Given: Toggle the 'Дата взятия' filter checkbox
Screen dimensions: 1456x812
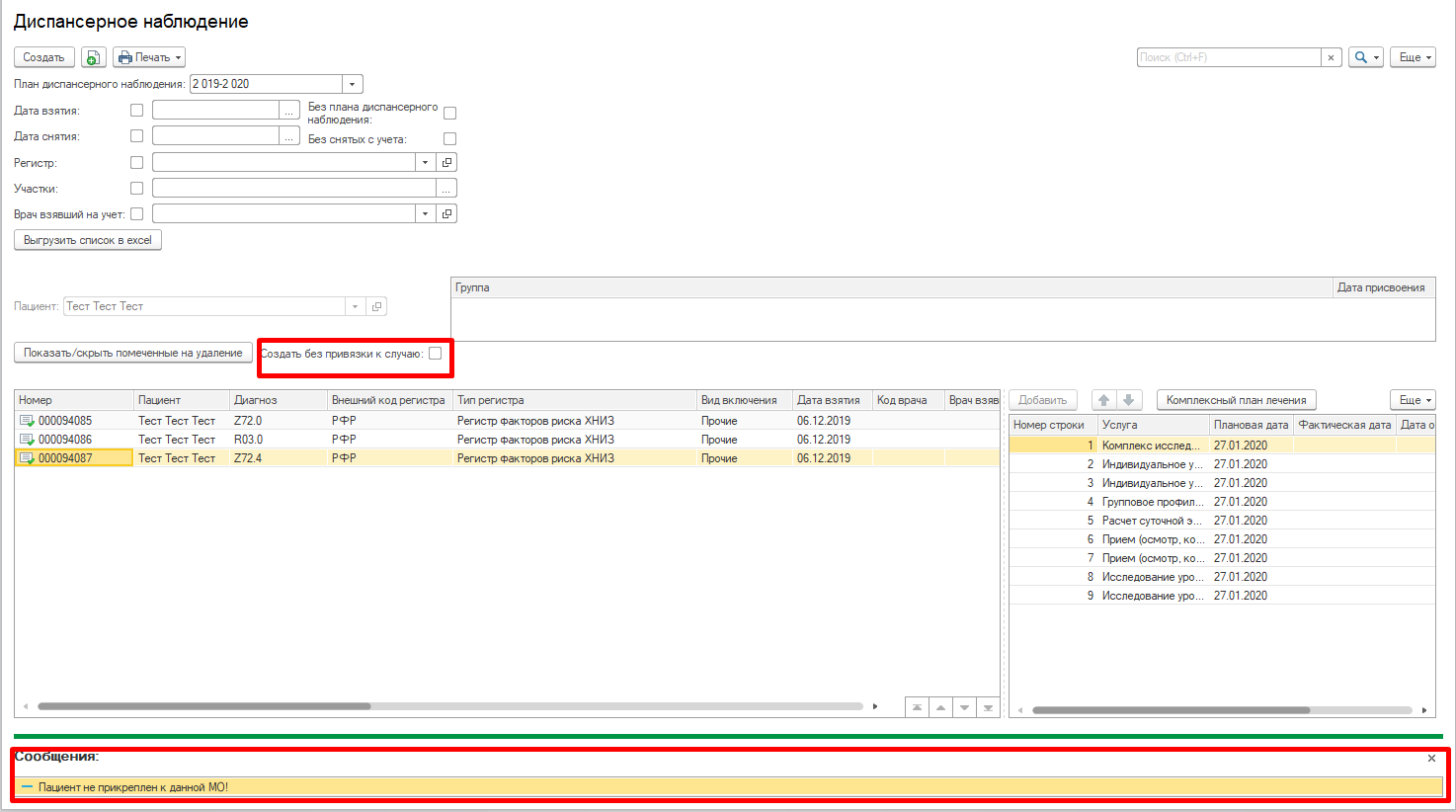Looking at the screenshot, I should (136, 111).
